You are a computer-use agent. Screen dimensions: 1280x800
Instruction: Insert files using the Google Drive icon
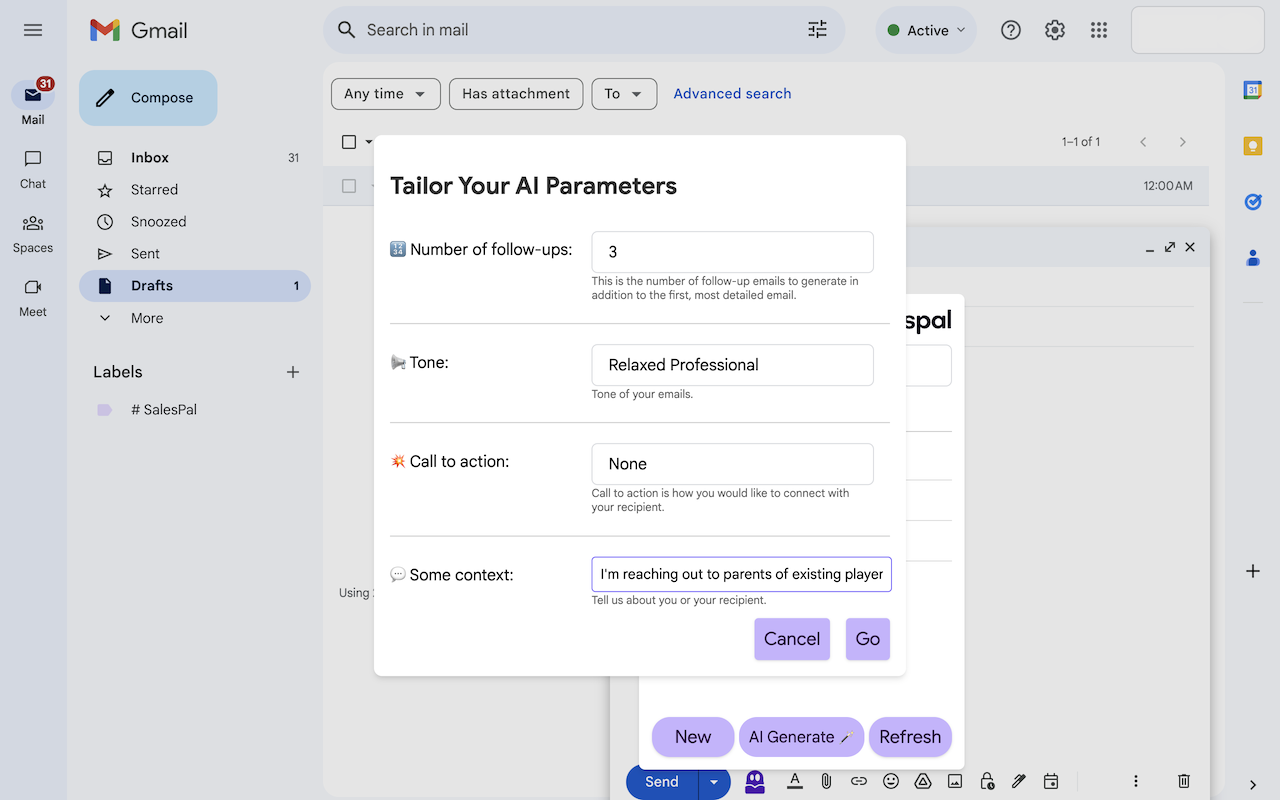tap(923, 782)
